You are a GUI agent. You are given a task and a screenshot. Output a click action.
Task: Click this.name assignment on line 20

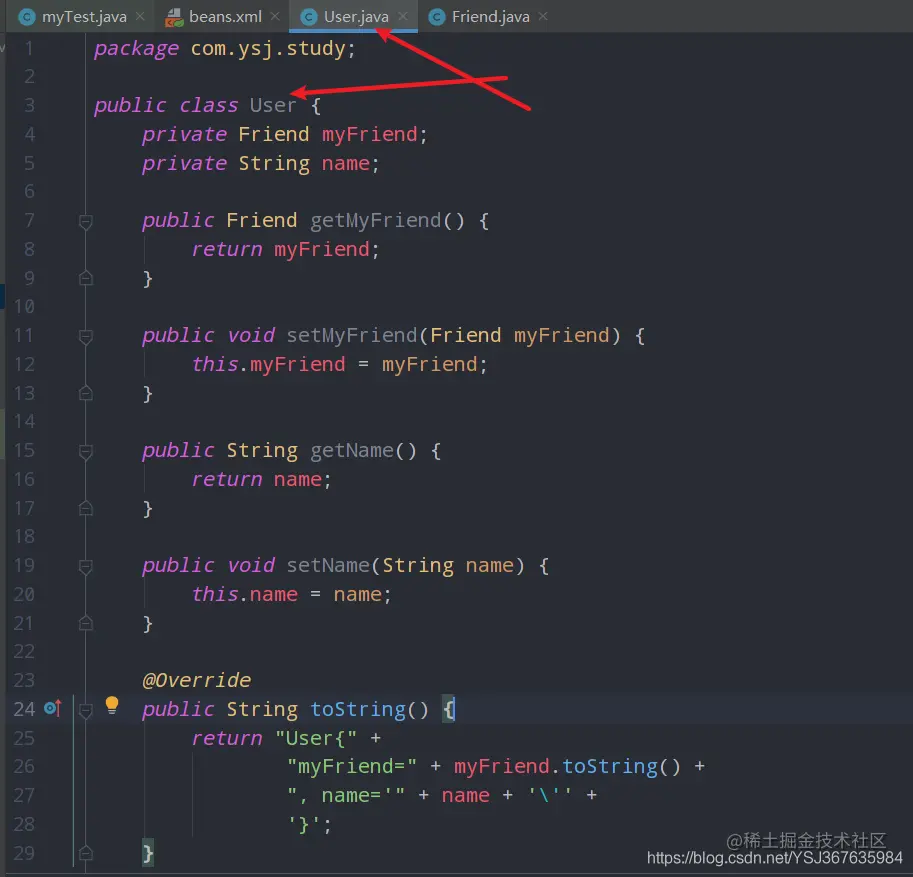(291, 595)
